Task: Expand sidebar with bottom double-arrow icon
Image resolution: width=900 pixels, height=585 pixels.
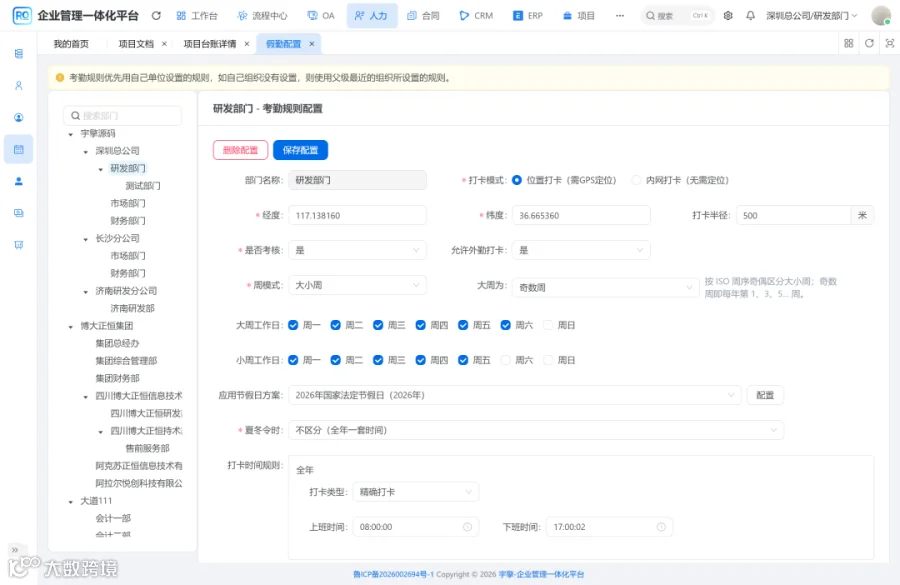Action: click(15, 549)
